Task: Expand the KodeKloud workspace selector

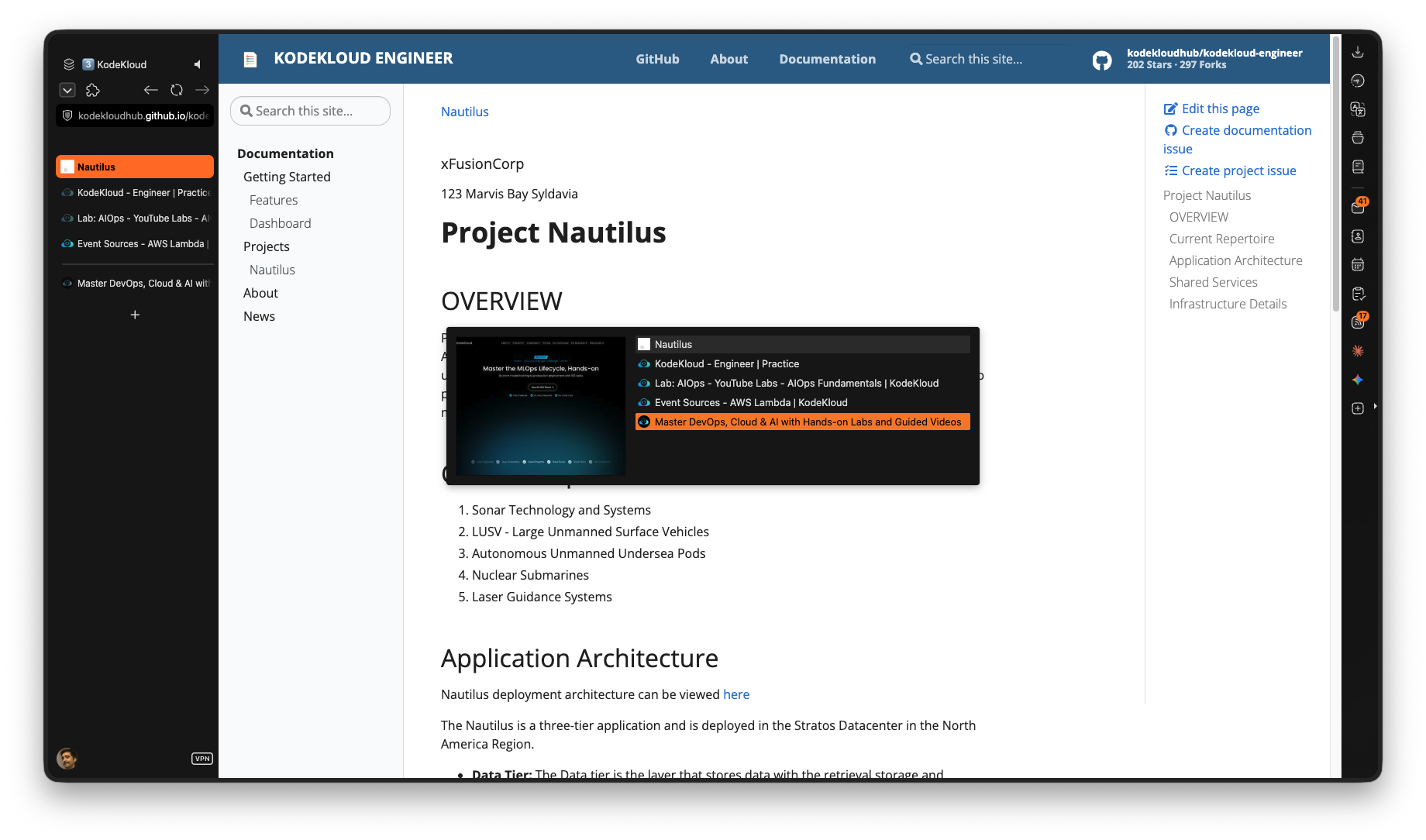Action: tap(115, 64)
